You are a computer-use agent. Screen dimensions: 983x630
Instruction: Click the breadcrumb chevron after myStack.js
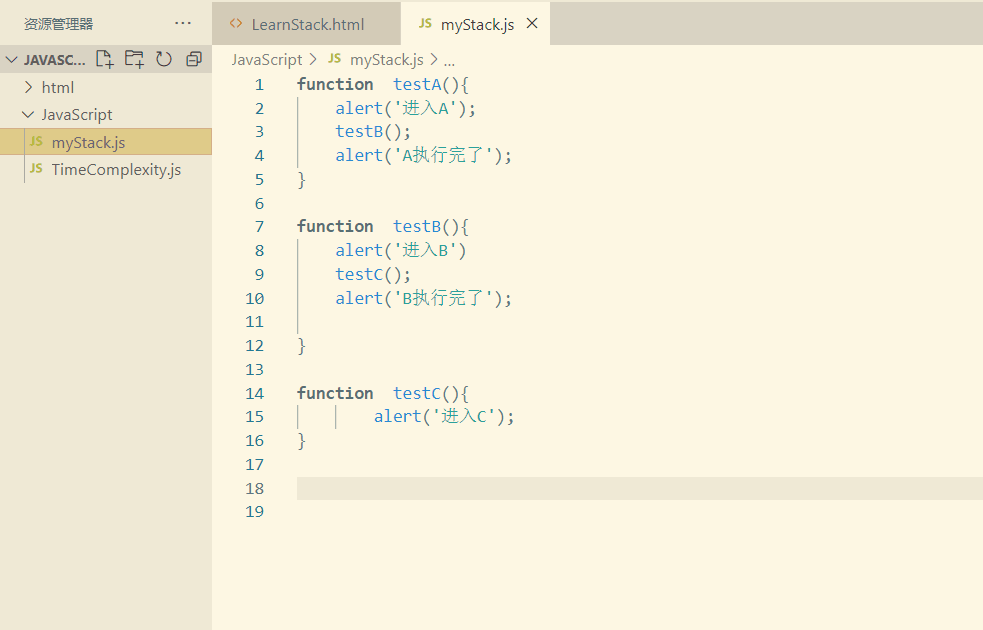434,60
